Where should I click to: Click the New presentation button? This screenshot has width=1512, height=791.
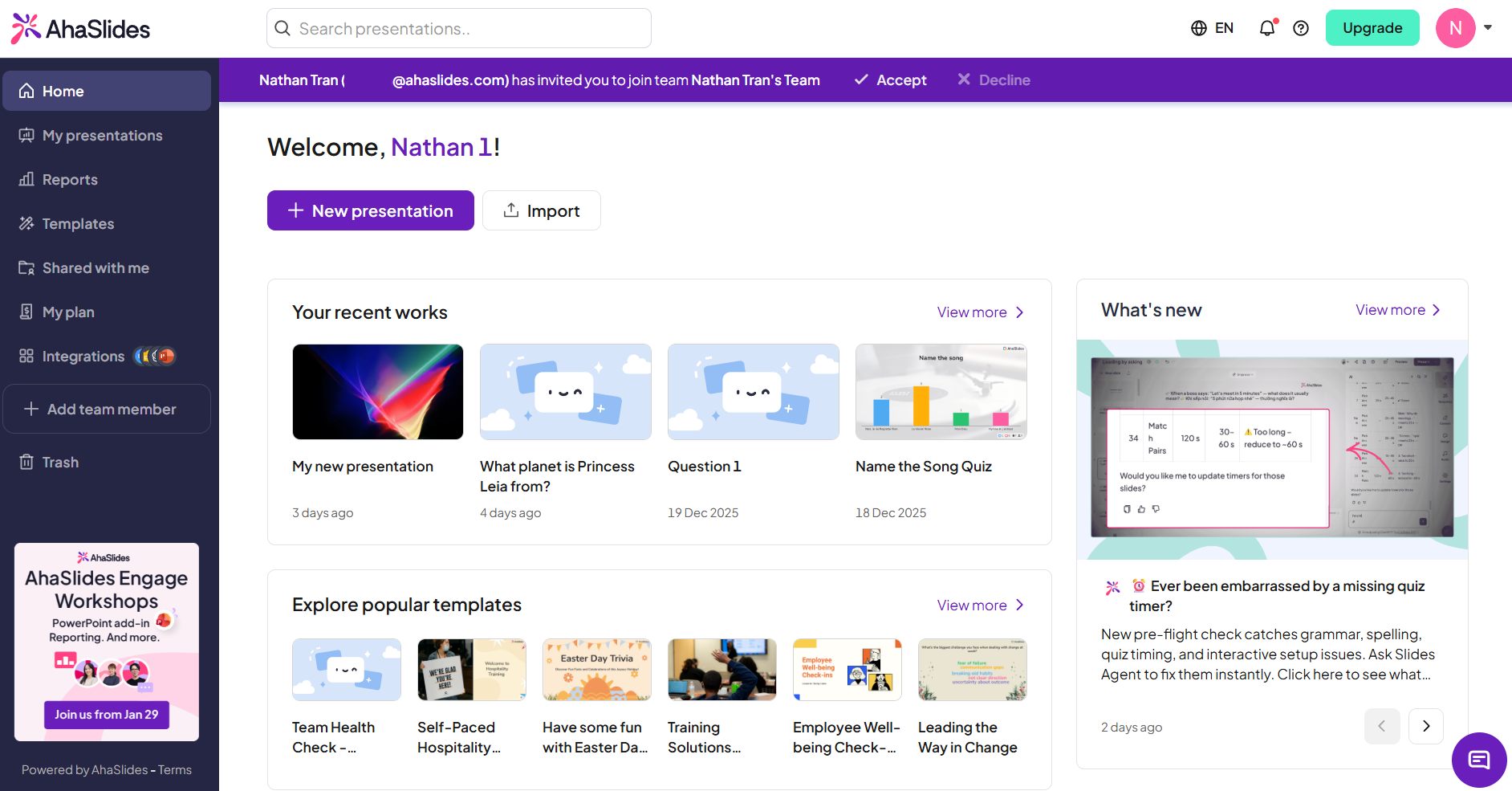(370, 210)
